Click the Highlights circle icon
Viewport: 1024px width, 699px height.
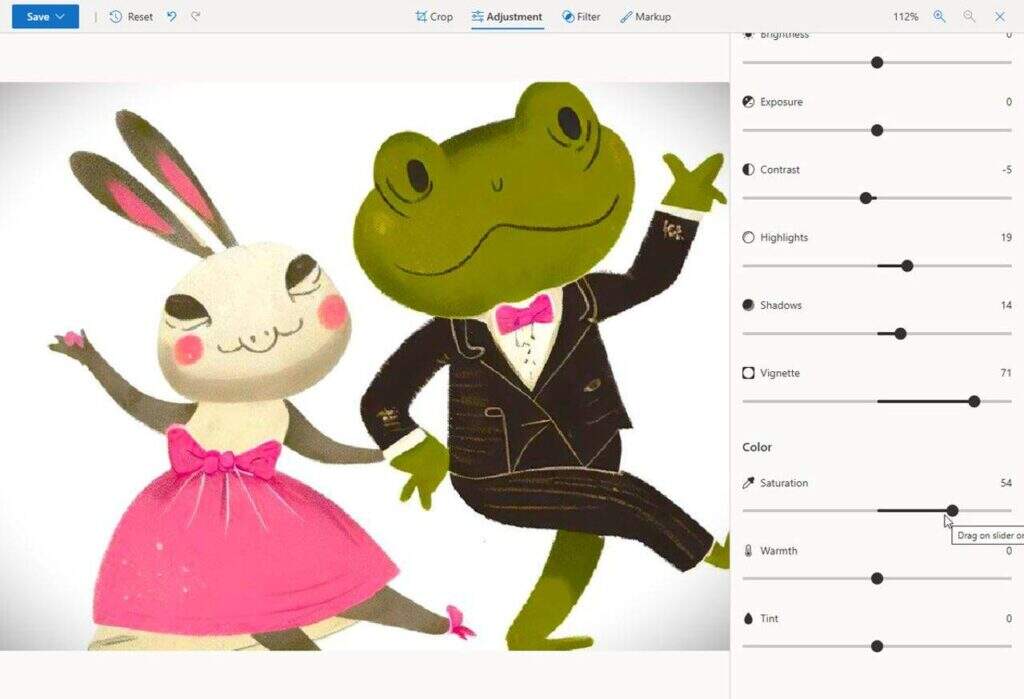748,238
